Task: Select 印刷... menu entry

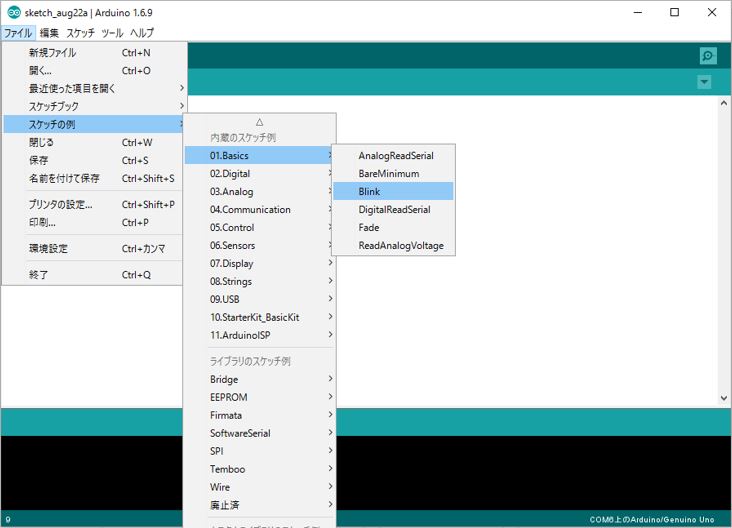Action: coord(93,222)
